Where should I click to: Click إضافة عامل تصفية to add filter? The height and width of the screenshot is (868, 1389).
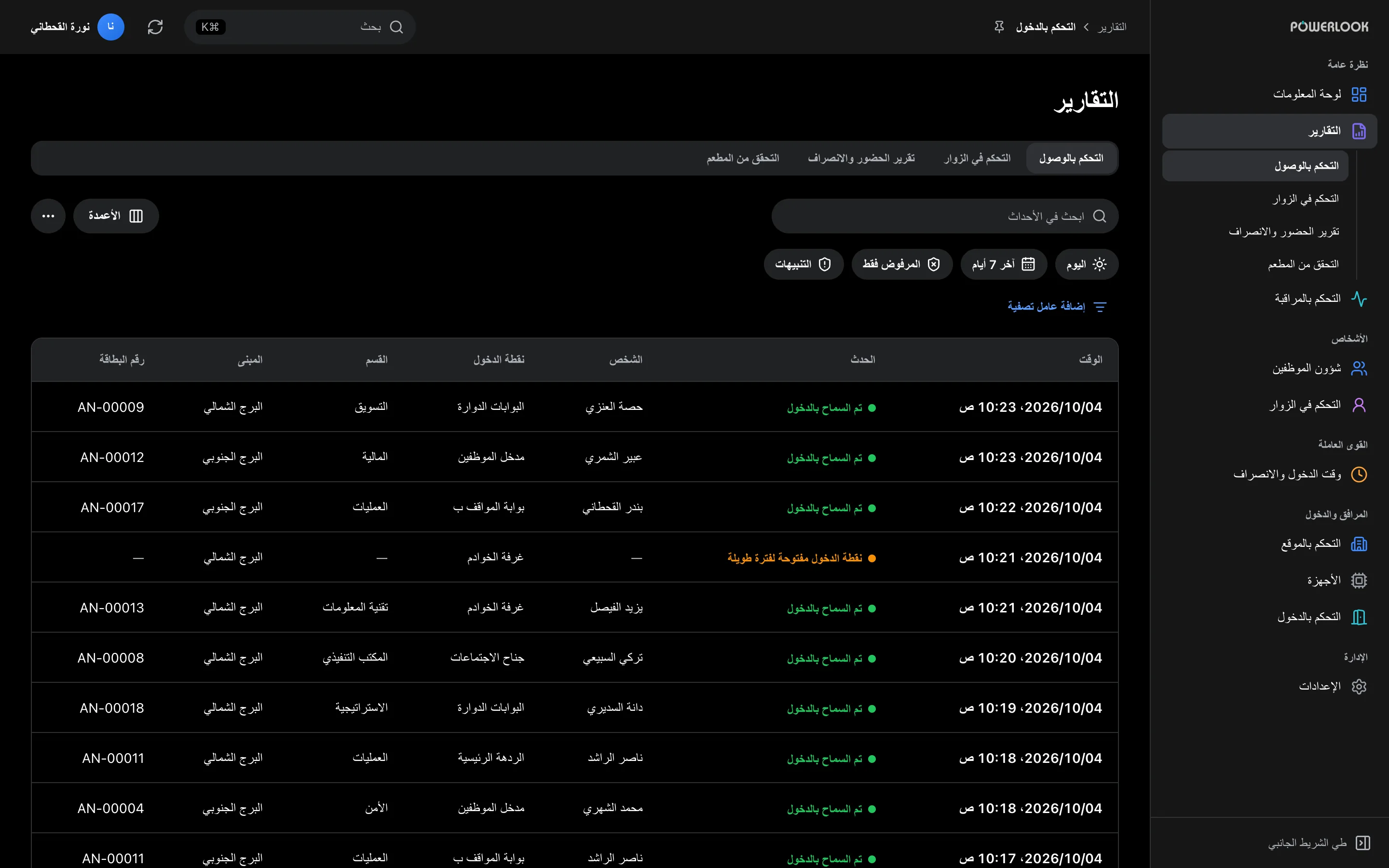[x=1057, y=307]
